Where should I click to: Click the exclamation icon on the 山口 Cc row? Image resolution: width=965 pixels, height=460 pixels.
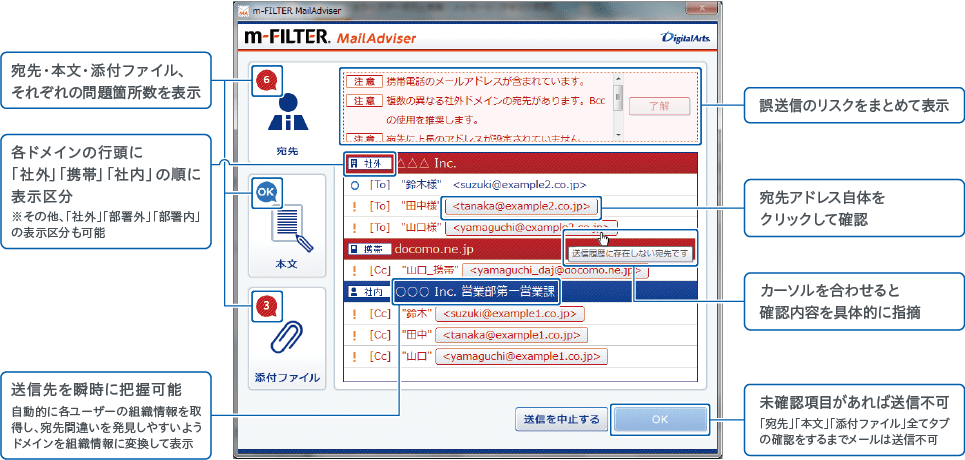tap(354, 357)
